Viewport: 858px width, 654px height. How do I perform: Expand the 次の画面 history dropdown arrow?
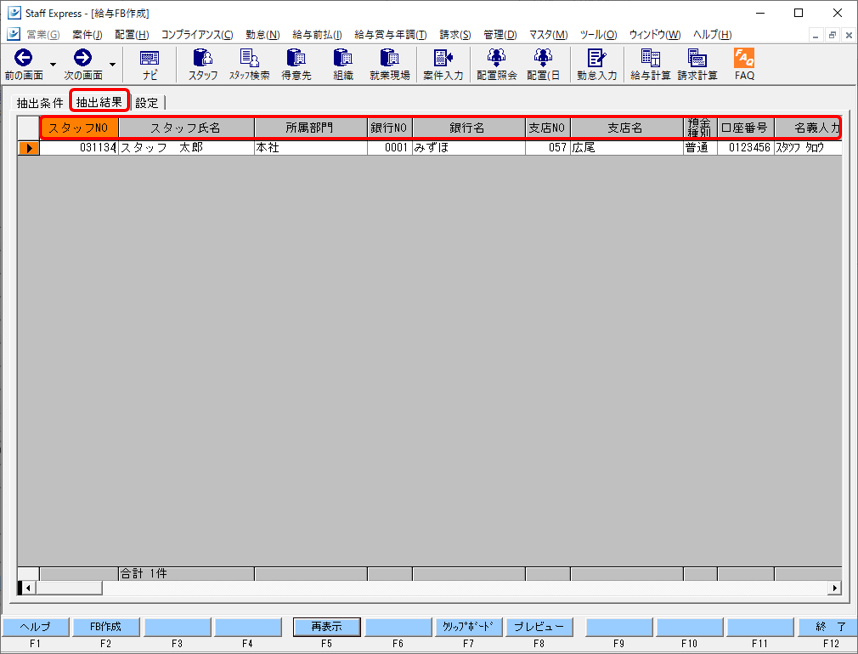[112, 65]
